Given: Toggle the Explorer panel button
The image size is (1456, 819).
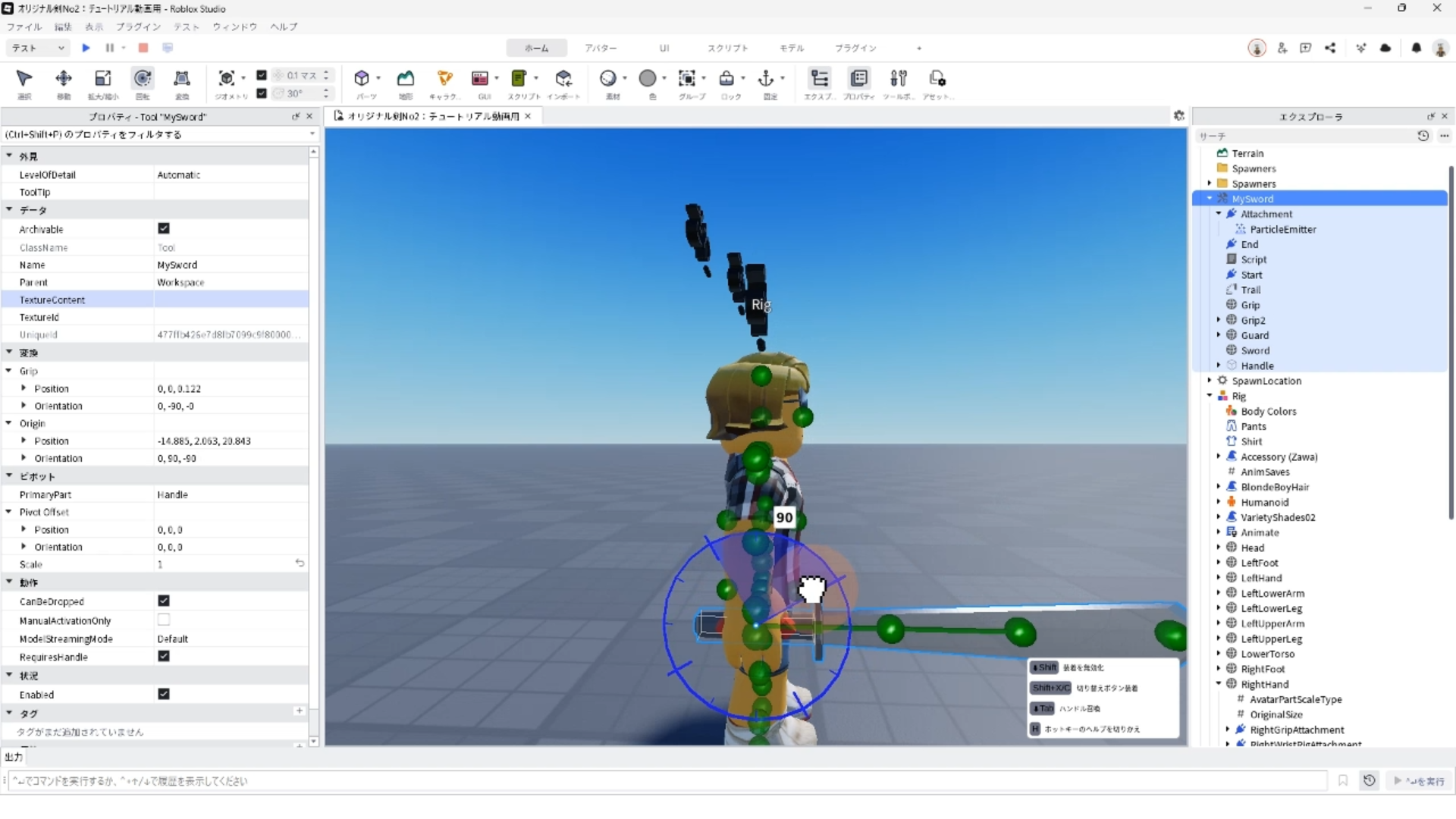Looking at the screenshot, I should coord(819,79).
